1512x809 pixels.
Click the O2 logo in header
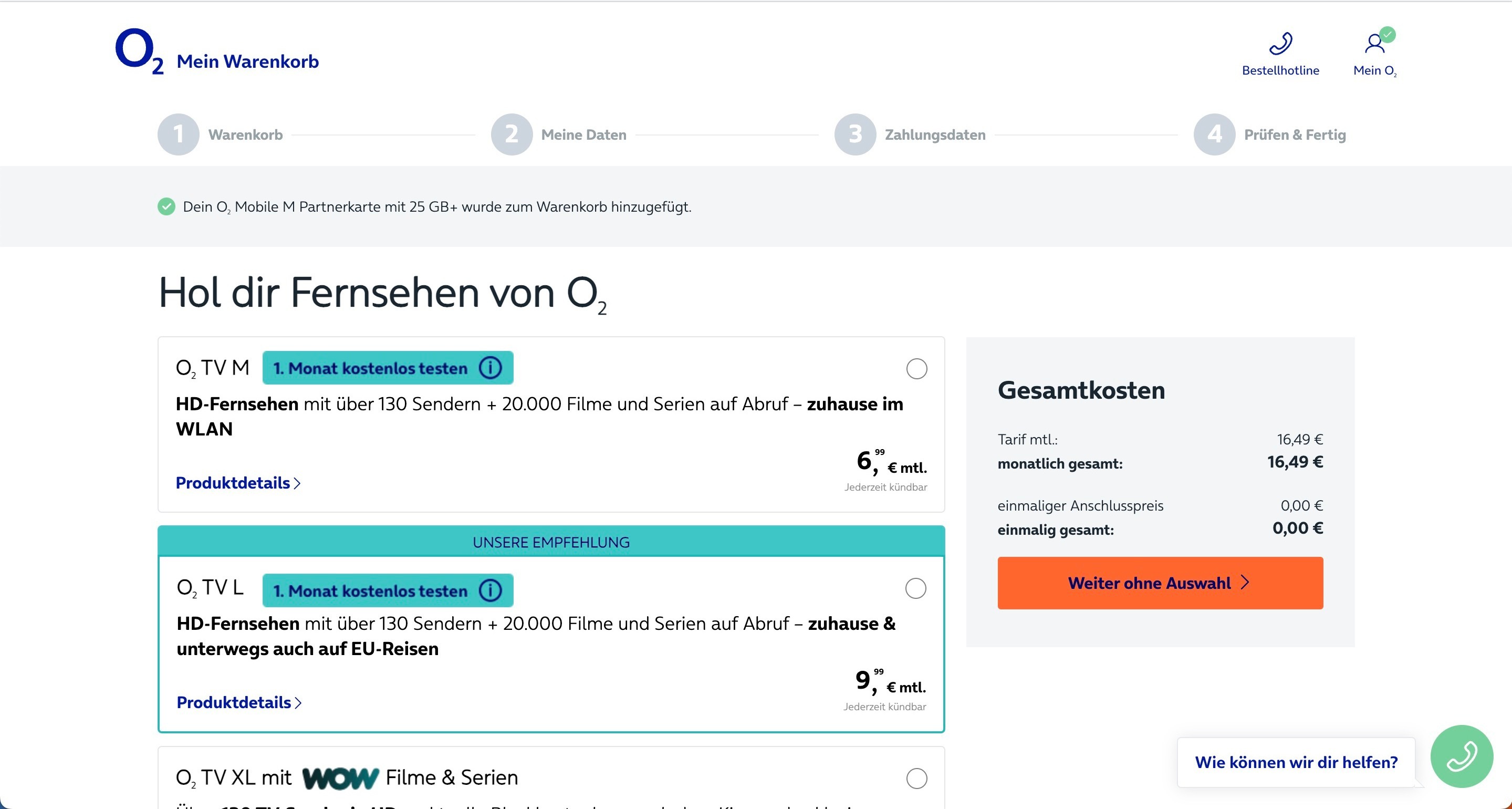[139, 51]
